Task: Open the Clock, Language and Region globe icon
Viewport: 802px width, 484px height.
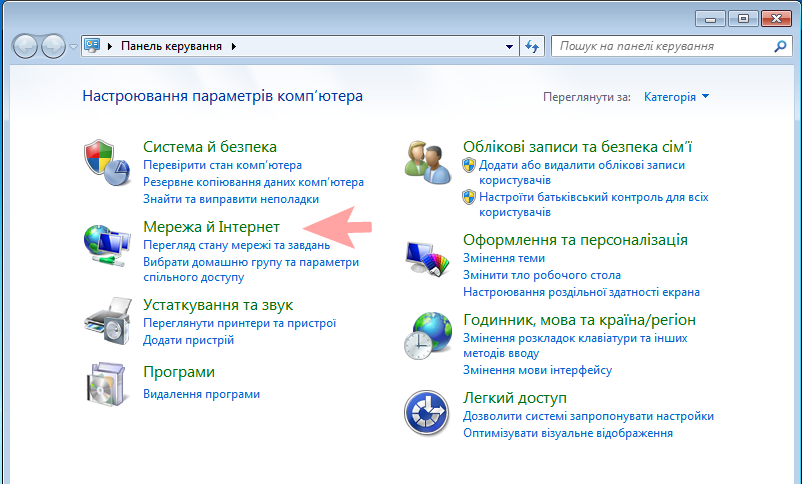Action: point(428,336)
